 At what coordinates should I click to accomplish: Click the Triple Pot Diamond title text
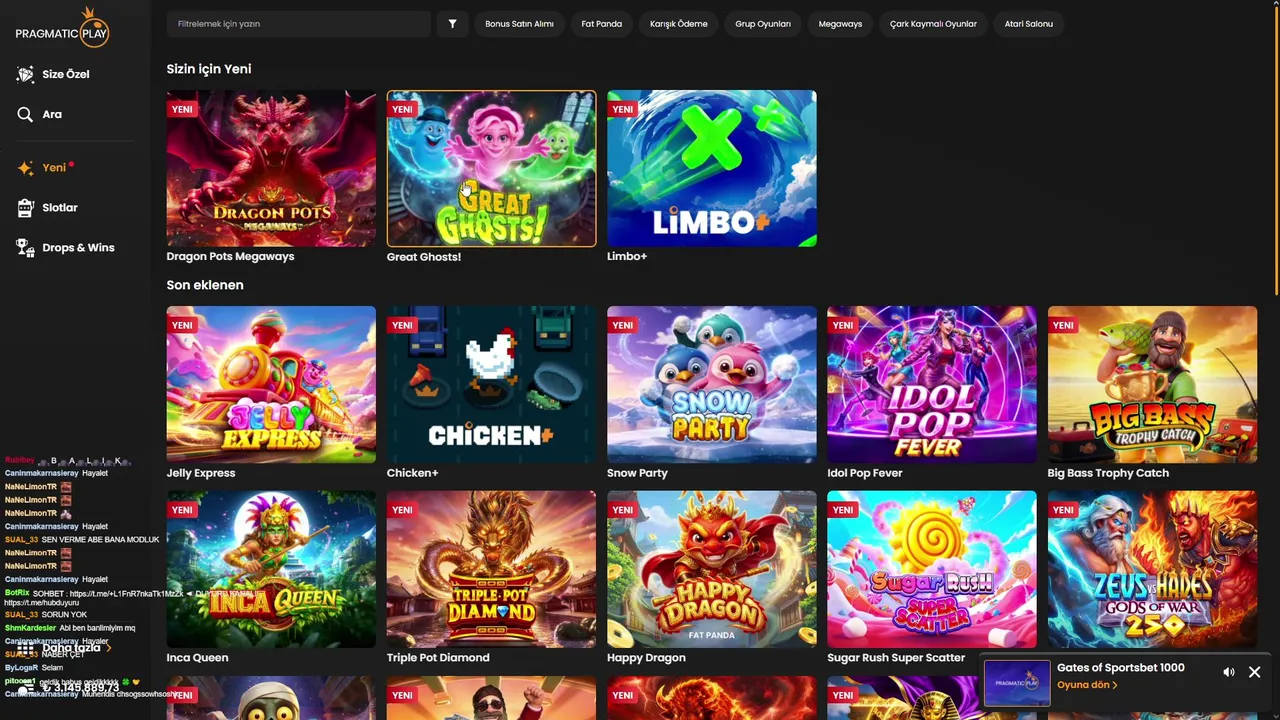[438, 658]
